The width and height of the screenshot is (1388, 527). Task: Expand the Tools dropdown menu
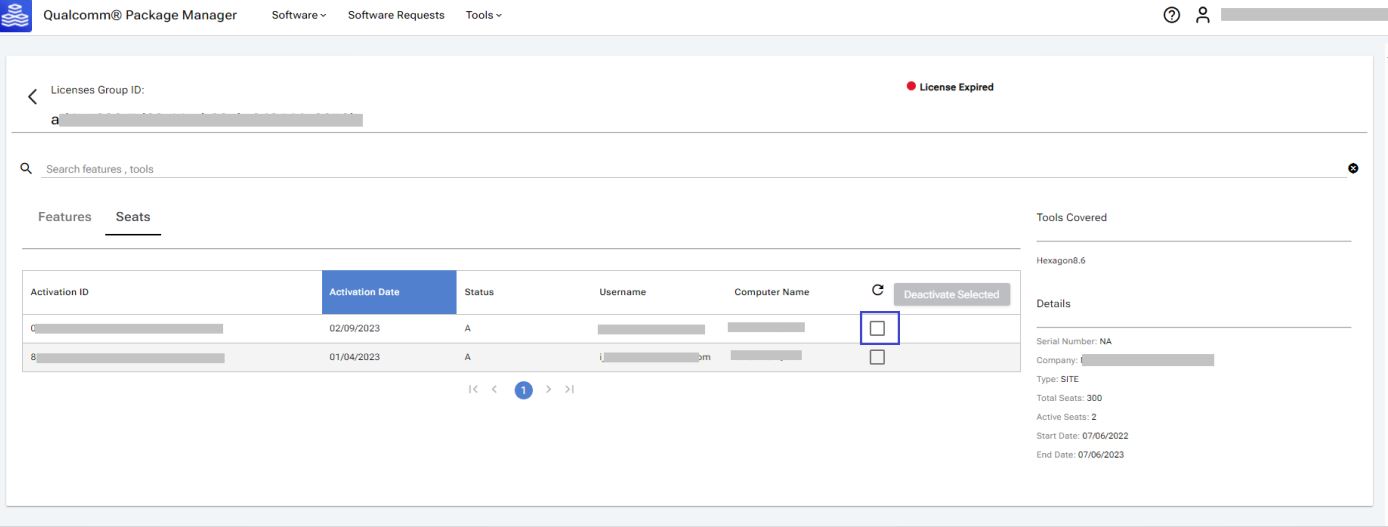(x=484, y=15)
